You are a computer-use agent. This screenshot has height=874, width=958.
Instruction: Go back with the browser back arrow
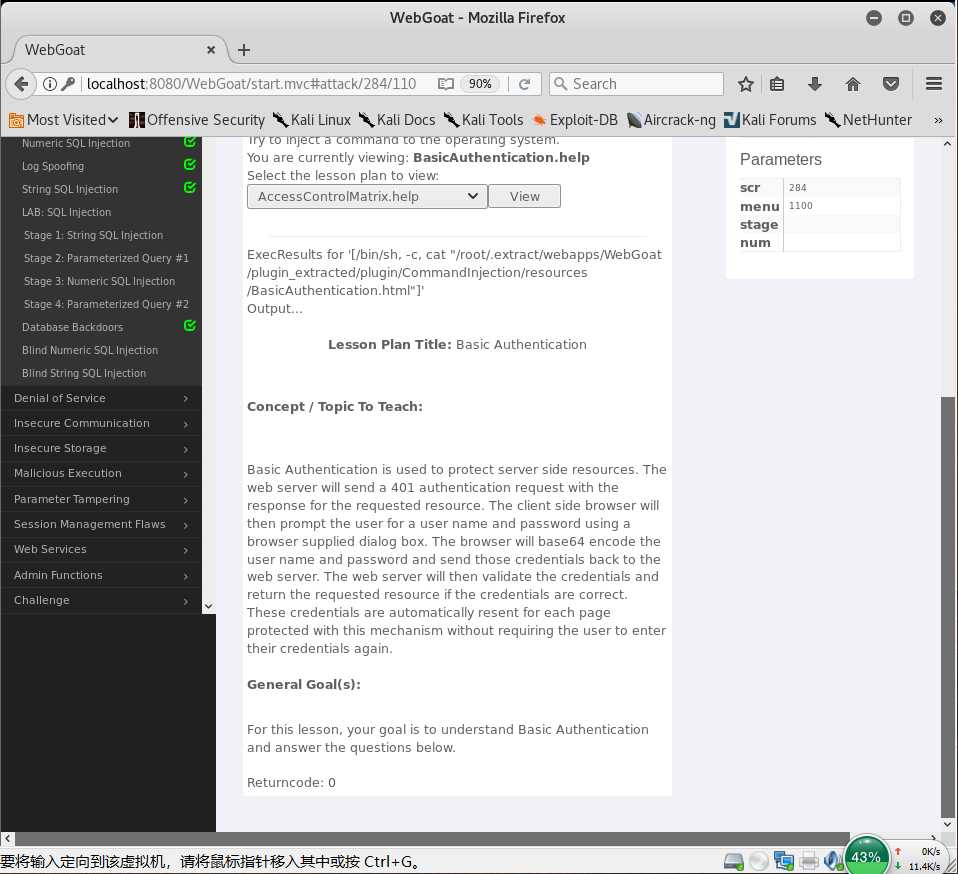(21, 84)
